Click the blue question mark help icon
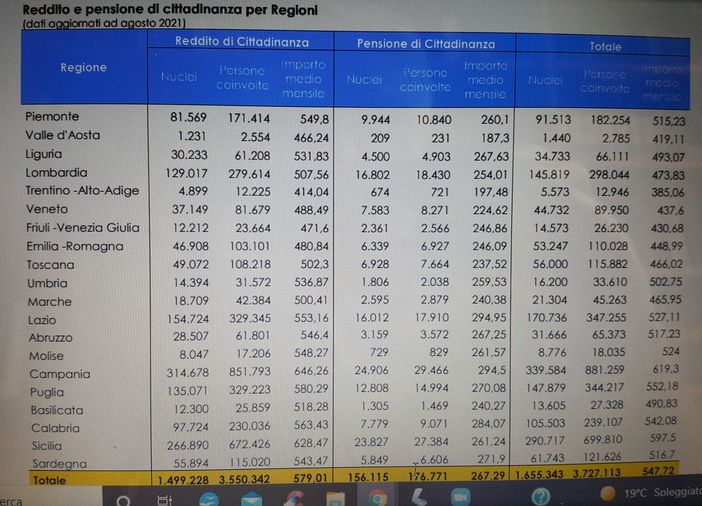The height and width of the screenshot is (506, 702). (540, 496)
